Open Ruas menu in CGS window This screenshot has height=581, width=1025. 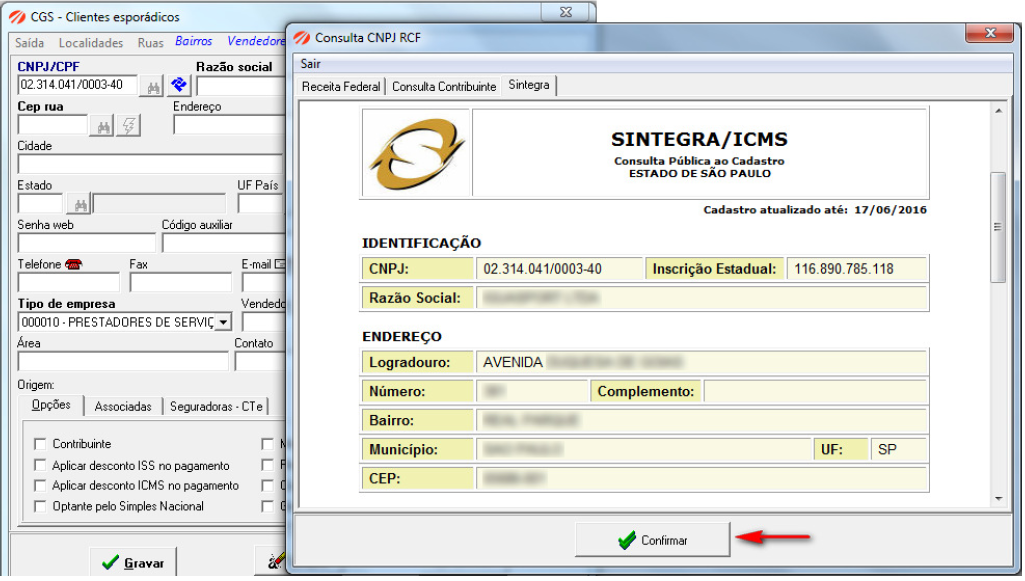(x=150, y=42)
